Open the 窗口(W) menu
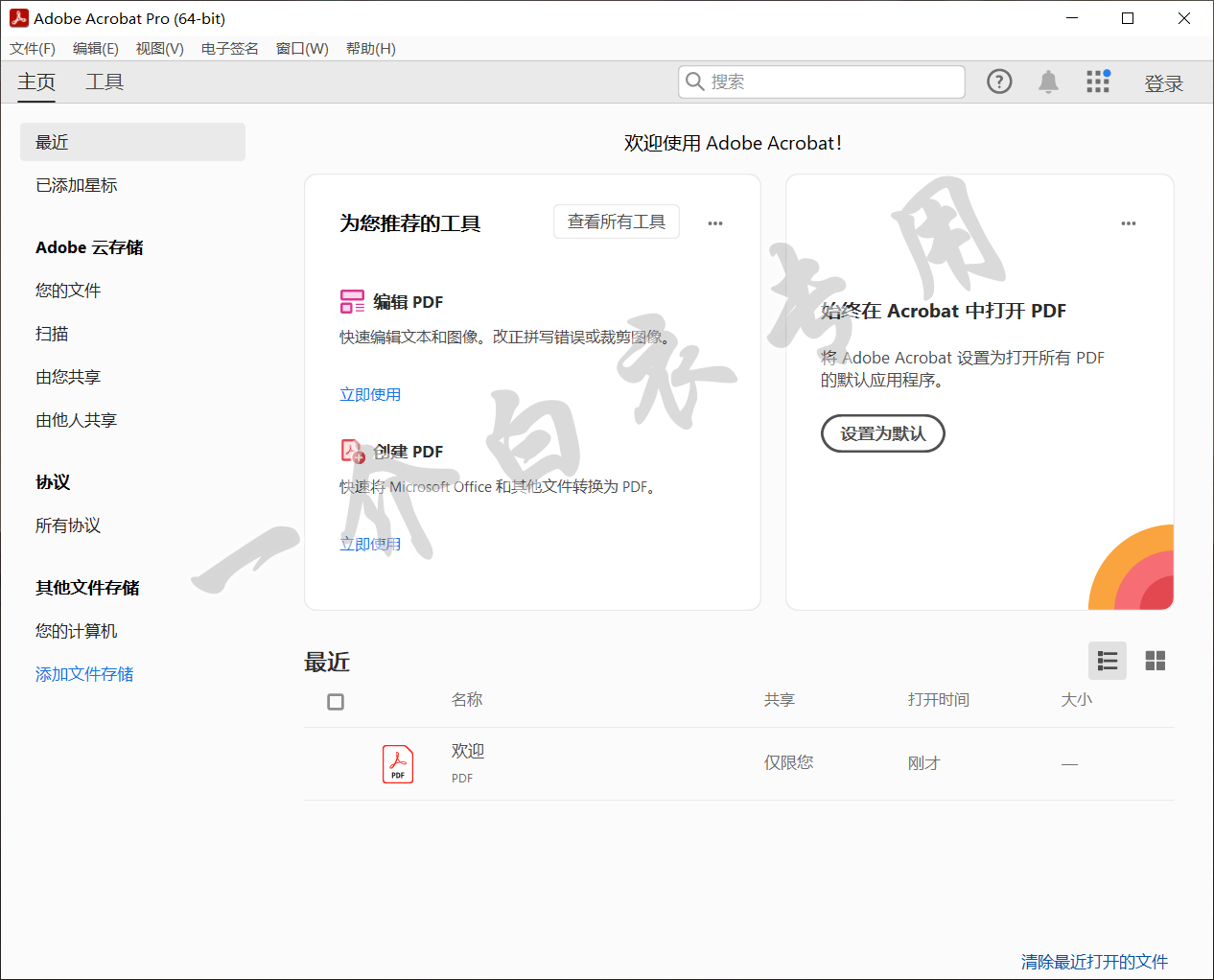1214x980 pixels. [x=302, y=49]
